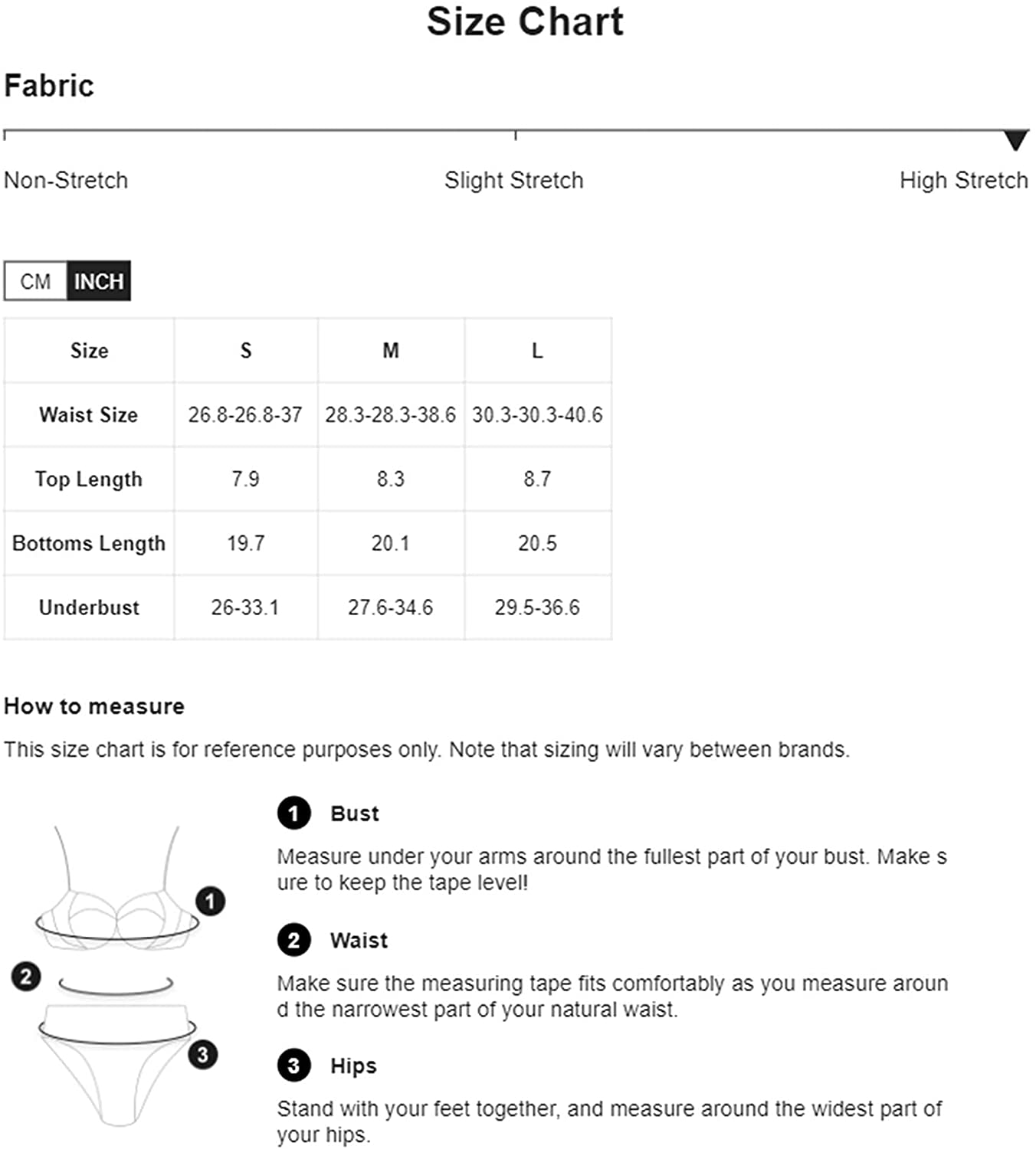Click the number 2 Waist bullet icon

(293, 940)
